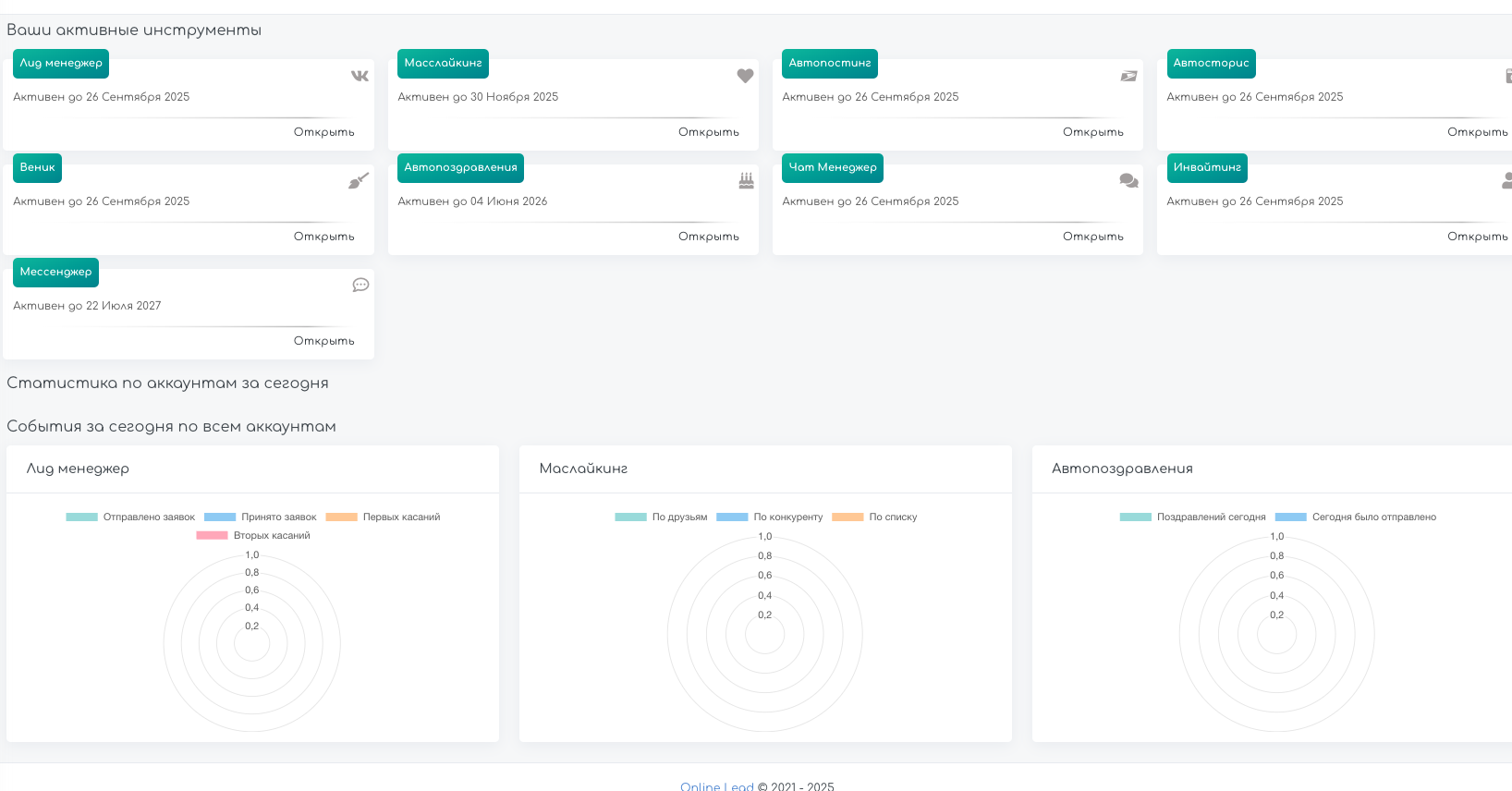Screen dimensions: 1512x791
Task: Click the heart icon on Масслайкинг card
Action: click(745, 76)
